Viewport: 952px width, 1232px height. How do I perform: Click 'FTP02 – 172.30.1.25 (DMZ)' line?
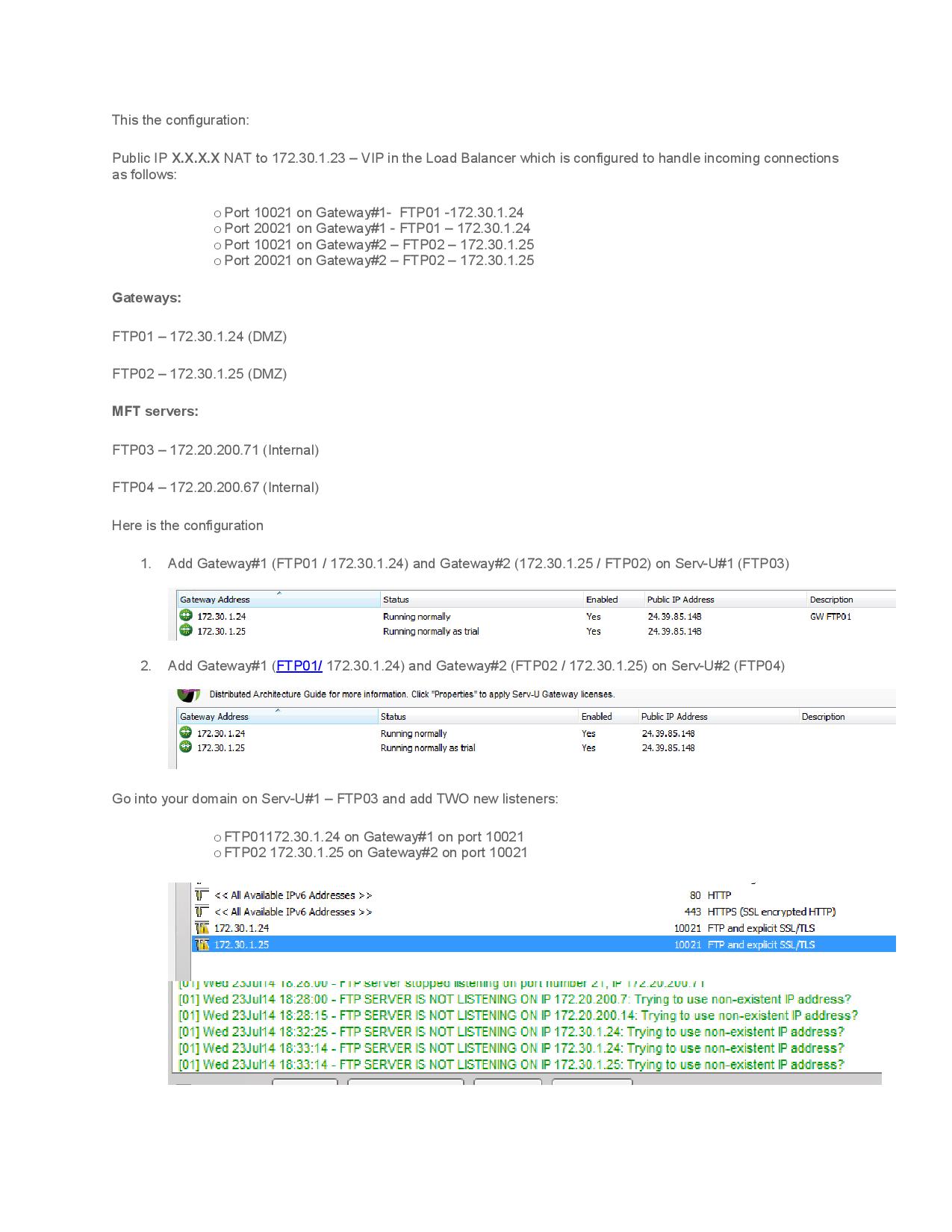tap(199, 374)
